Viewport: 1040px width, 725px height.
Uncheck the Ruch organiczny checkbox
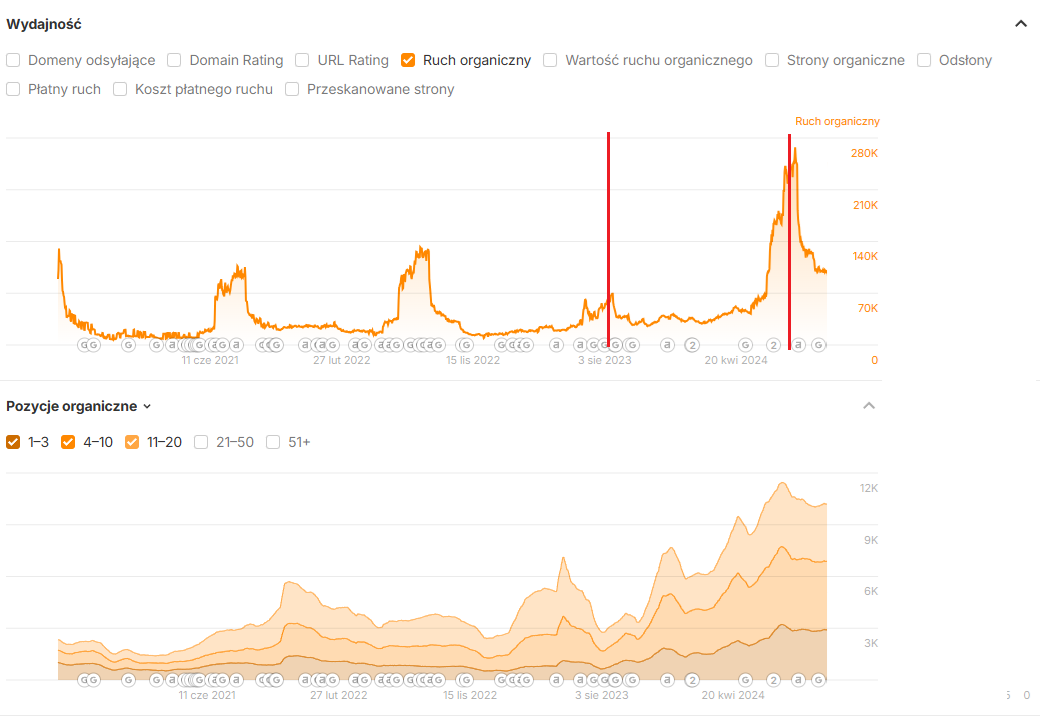(x=408, y=60)
